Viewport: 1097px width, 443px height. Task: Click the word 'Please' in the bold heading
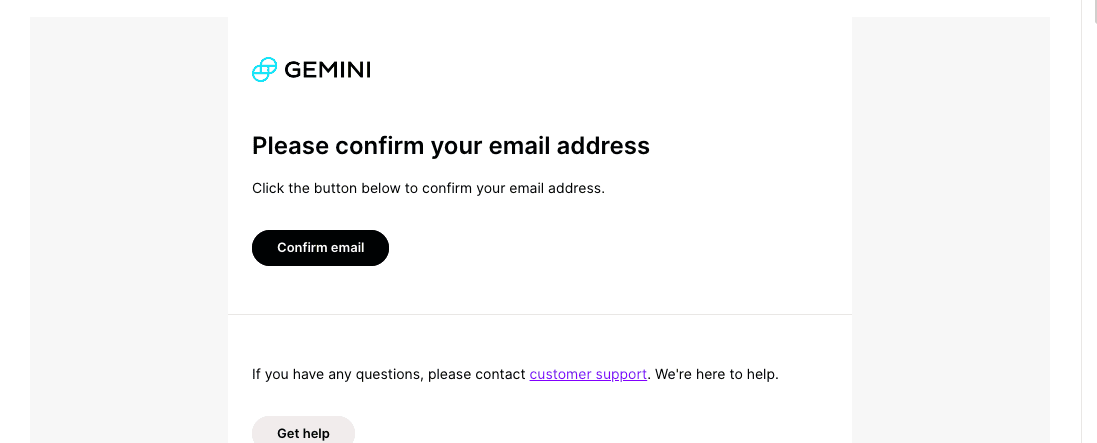[290, 146]
